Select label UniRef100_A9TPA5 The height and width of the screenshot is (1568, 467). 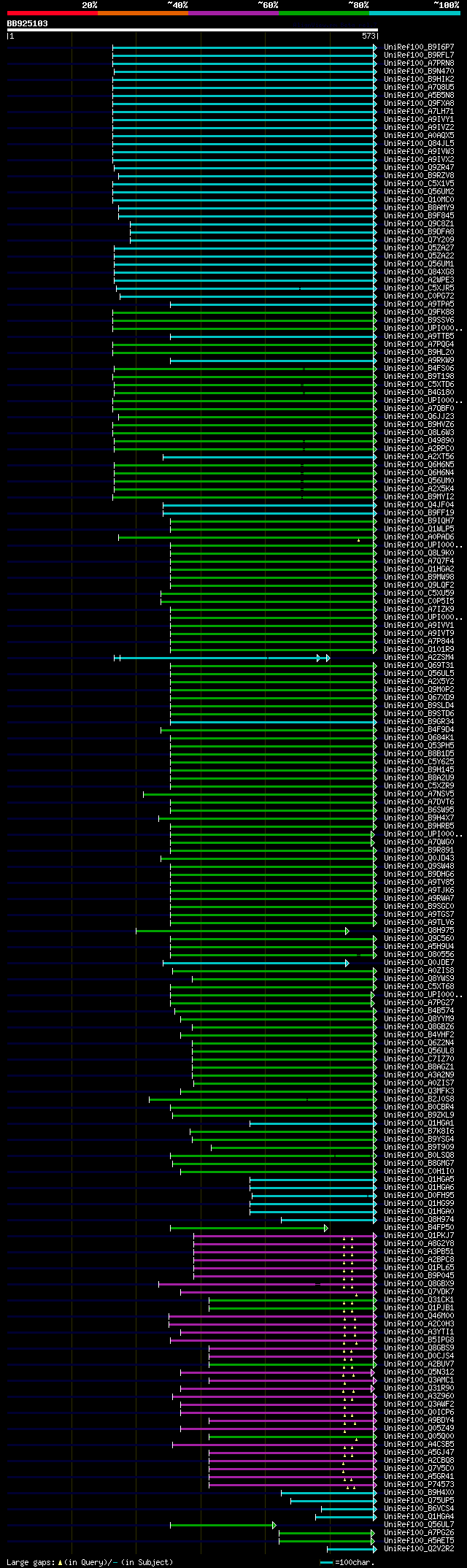tap(419, 304)
